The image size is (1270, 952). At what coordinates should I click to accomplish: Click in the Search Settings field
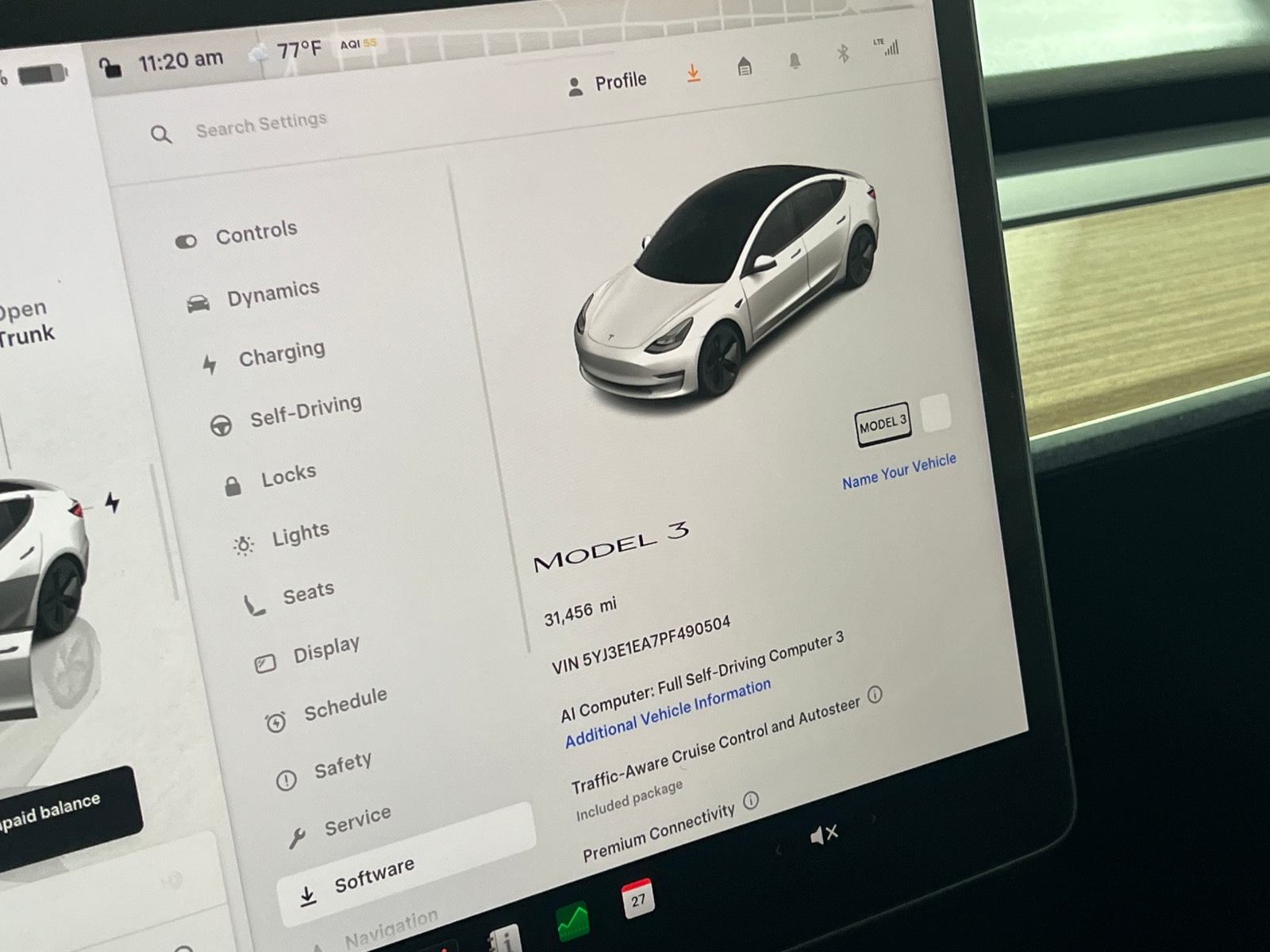261,125
